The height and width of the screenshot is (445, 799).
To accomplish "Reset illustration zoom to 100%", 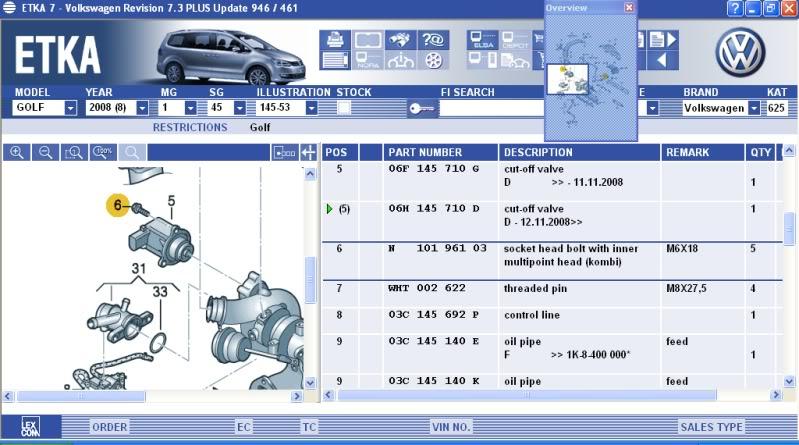I will pyautogui.click(x=103, y=152).
